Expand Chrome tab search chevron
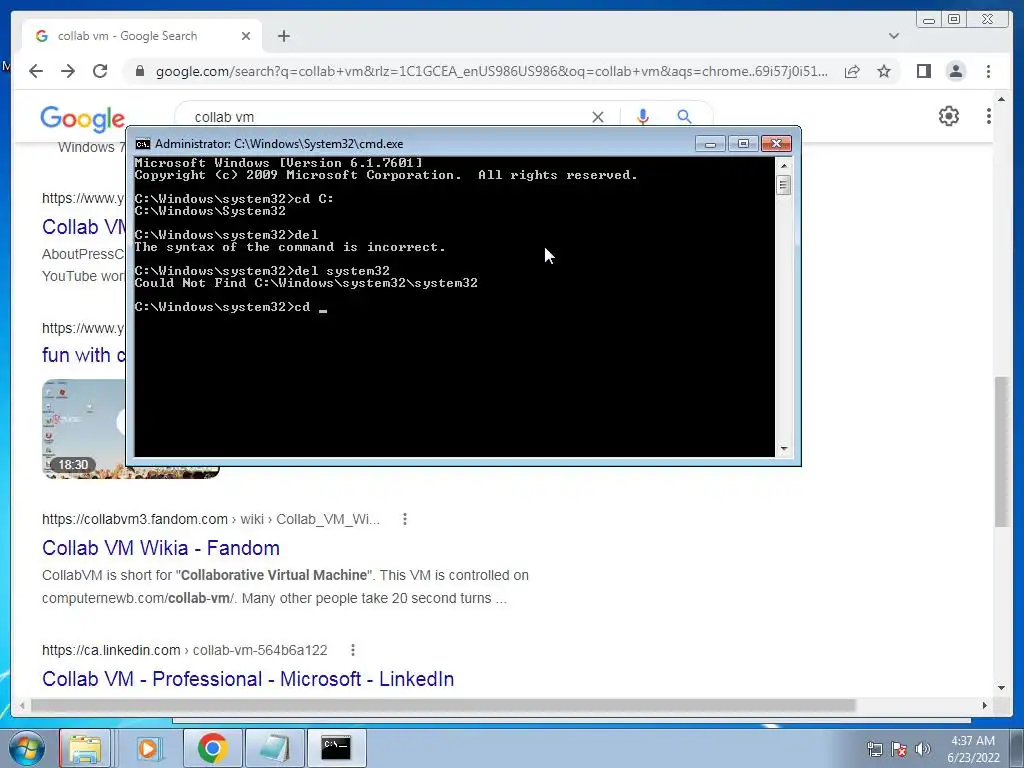Viewport: 1024px width, 768px height. [893, 36]
